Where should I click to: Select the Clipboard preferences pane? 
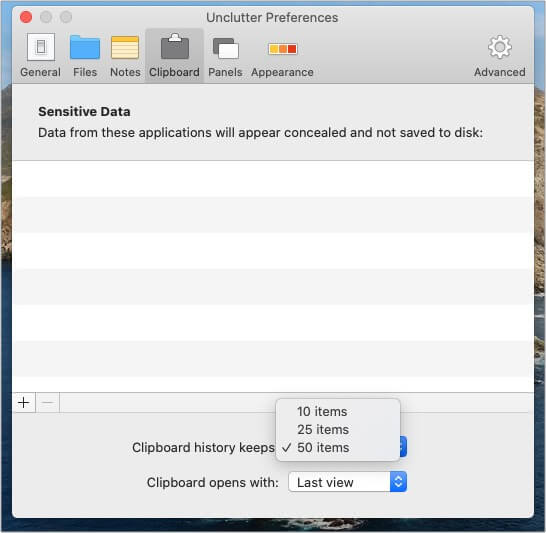tap(174, 56)
